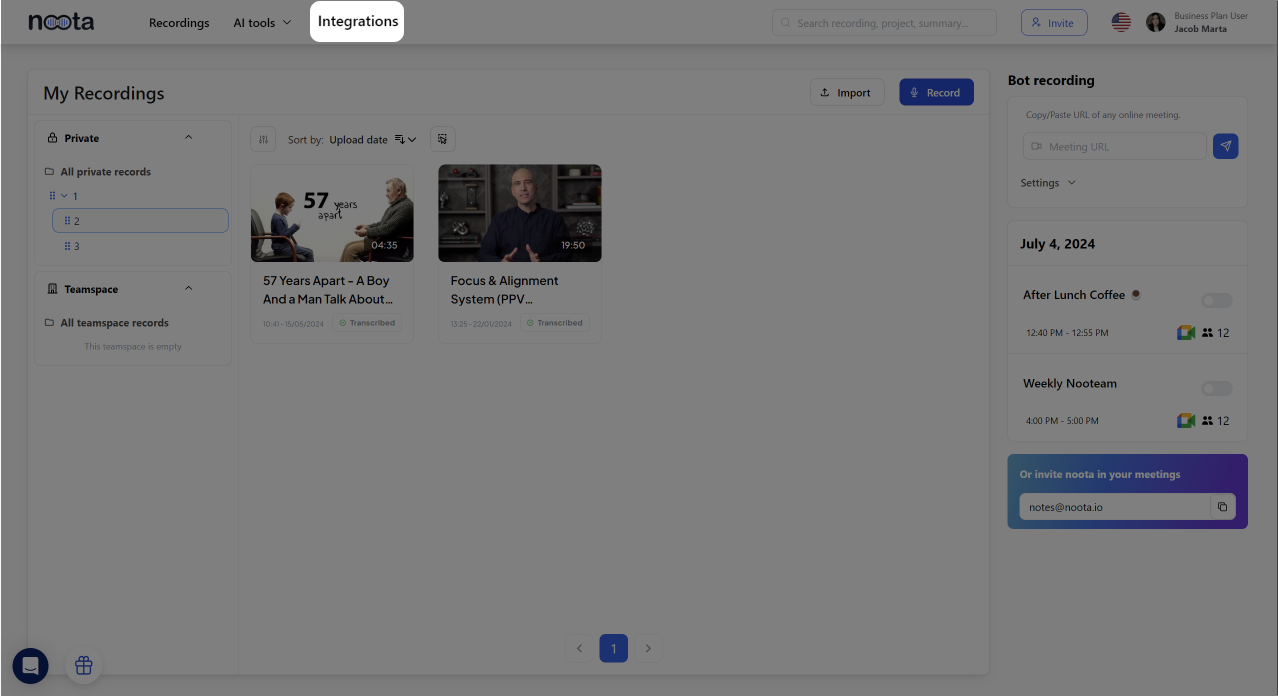Collapse the Teamspace section
Screen dimensions: 1278x696
tap(188, 289)
